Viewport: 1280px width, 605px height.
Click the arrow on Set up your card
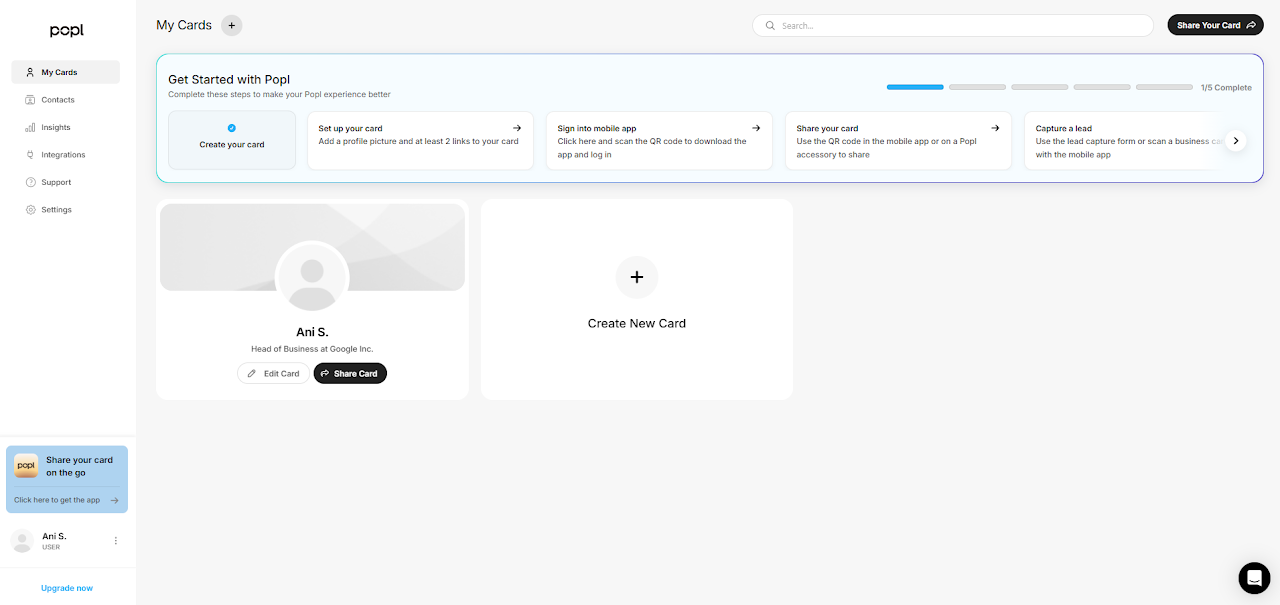[517, 128]
